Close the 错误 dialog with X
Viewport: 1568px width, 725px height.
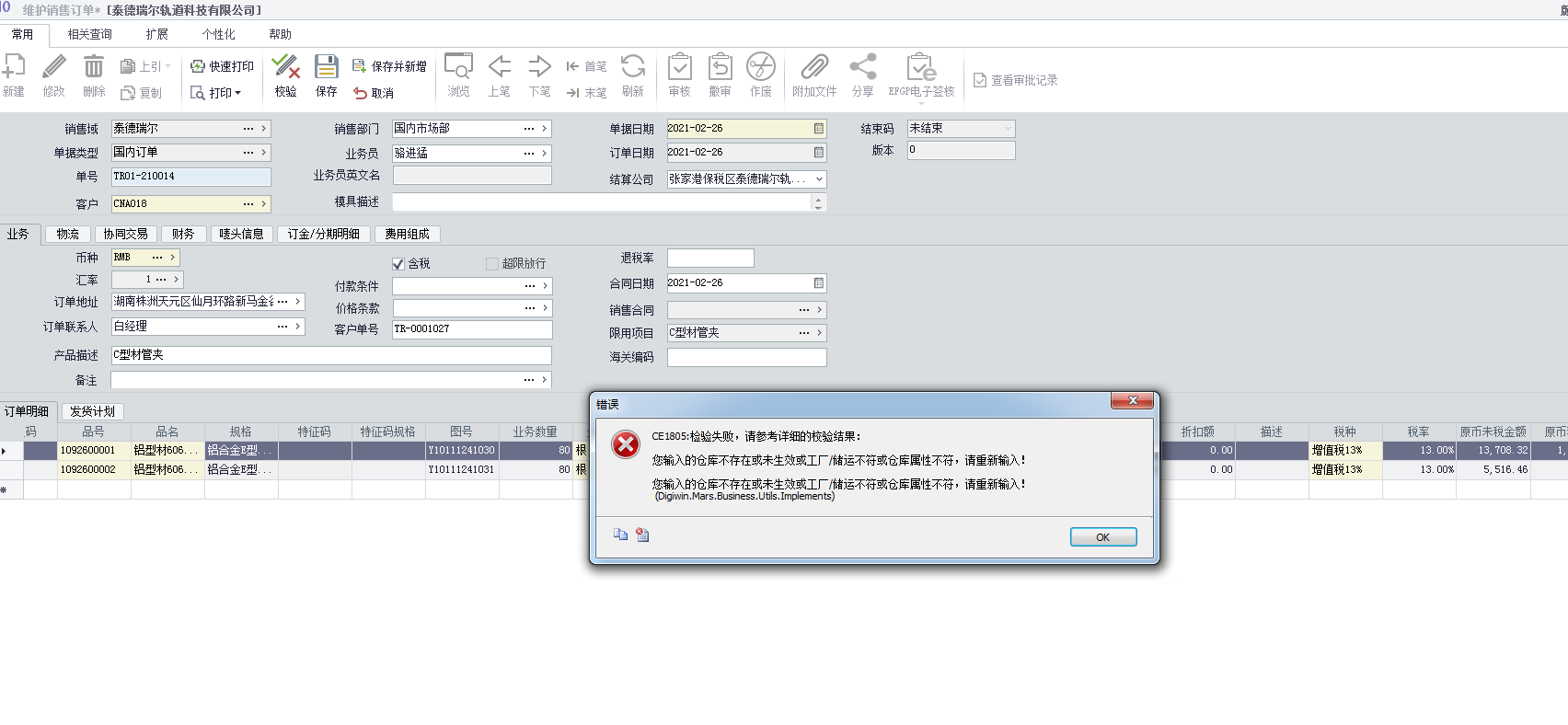coord(1133,400)
